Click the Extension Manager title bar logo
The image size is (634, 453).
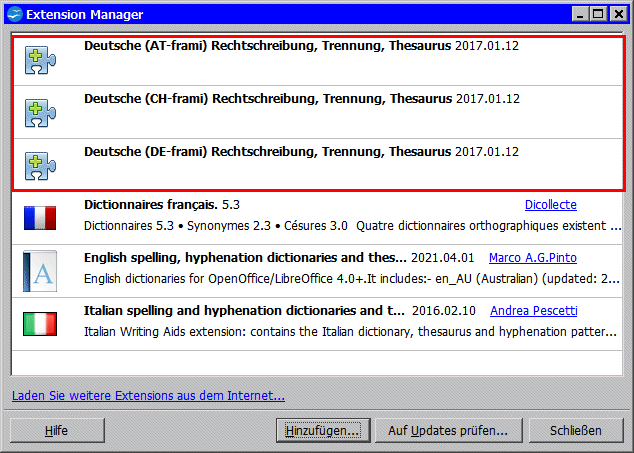coord(15,14)
